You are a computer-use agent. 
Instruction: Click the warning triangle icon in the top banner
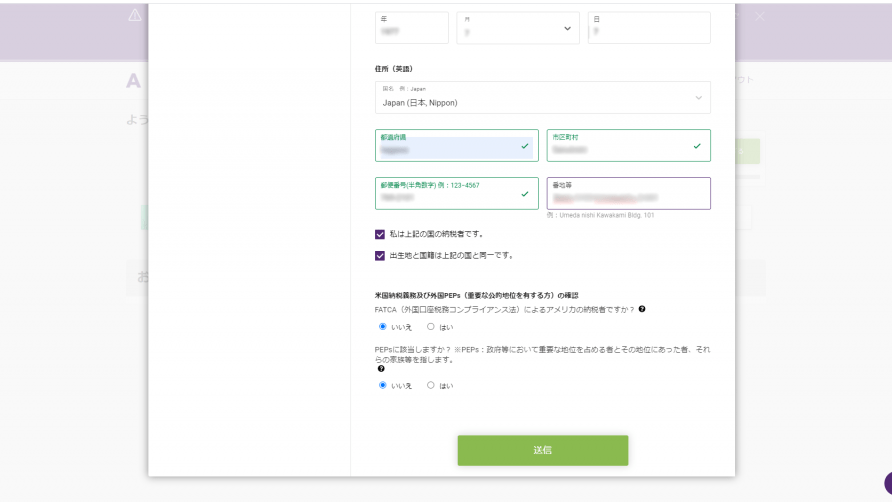[135, 15]
